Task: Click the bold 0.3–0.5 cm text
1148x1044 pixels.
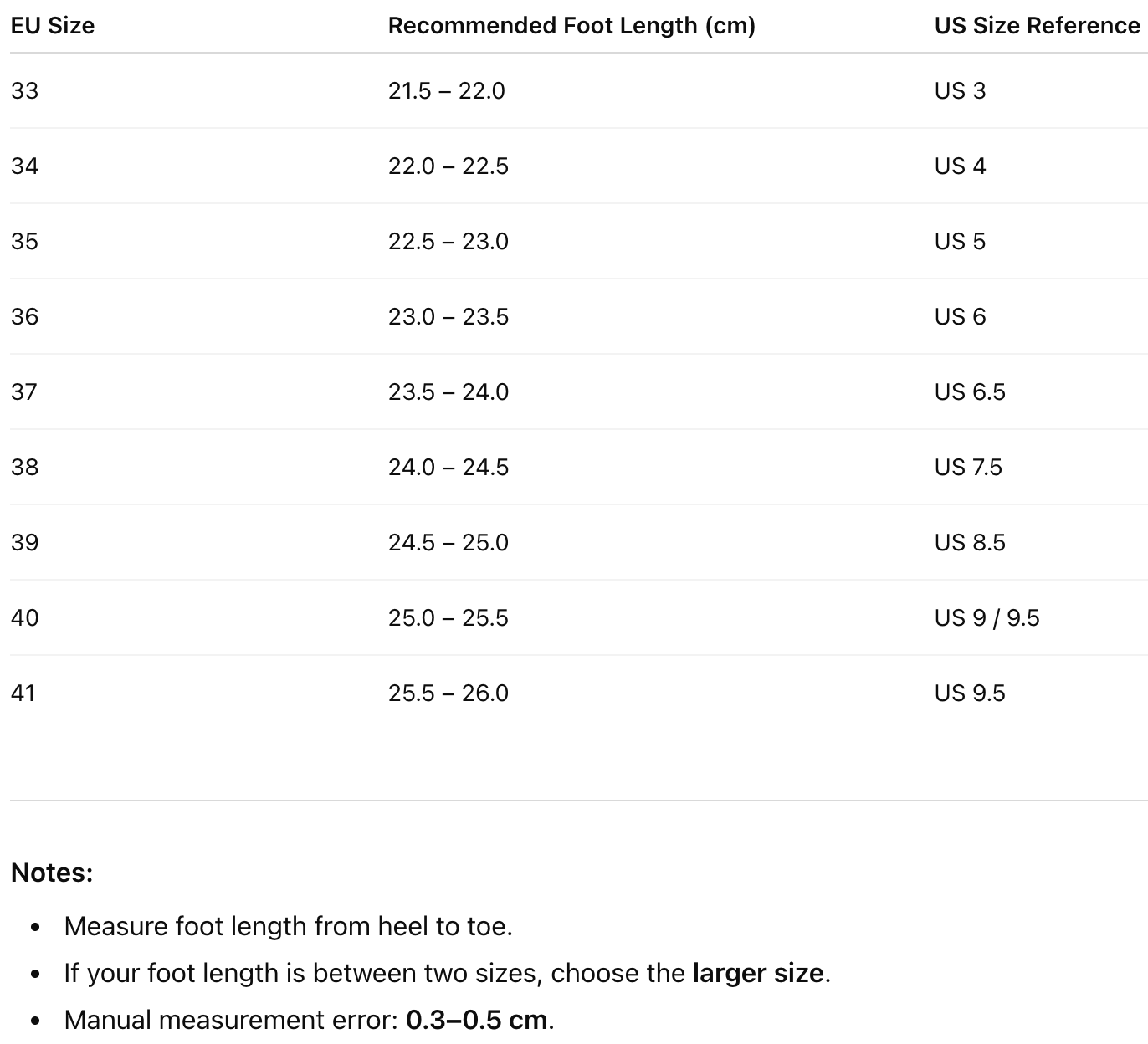Action: (x=477, y=1020)
